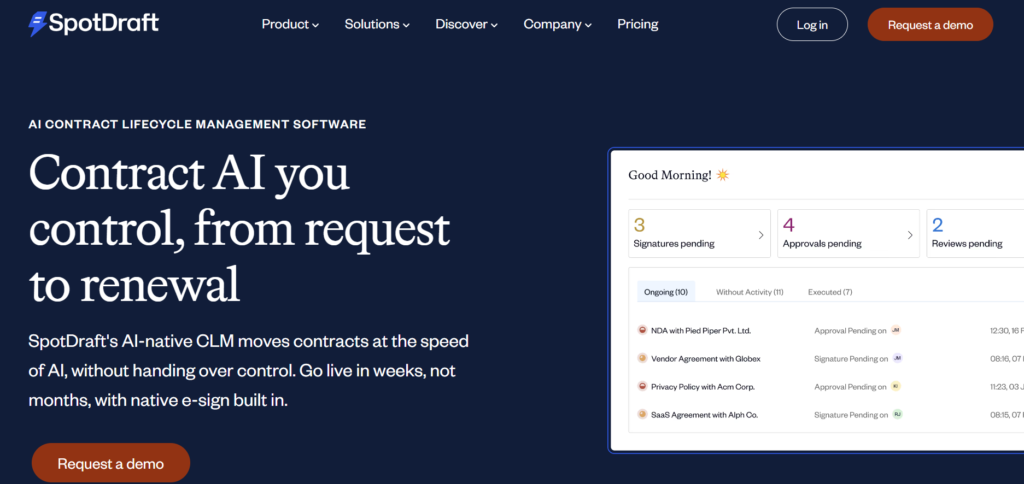Click Request a demo below hero text

(x=110, y=464)
